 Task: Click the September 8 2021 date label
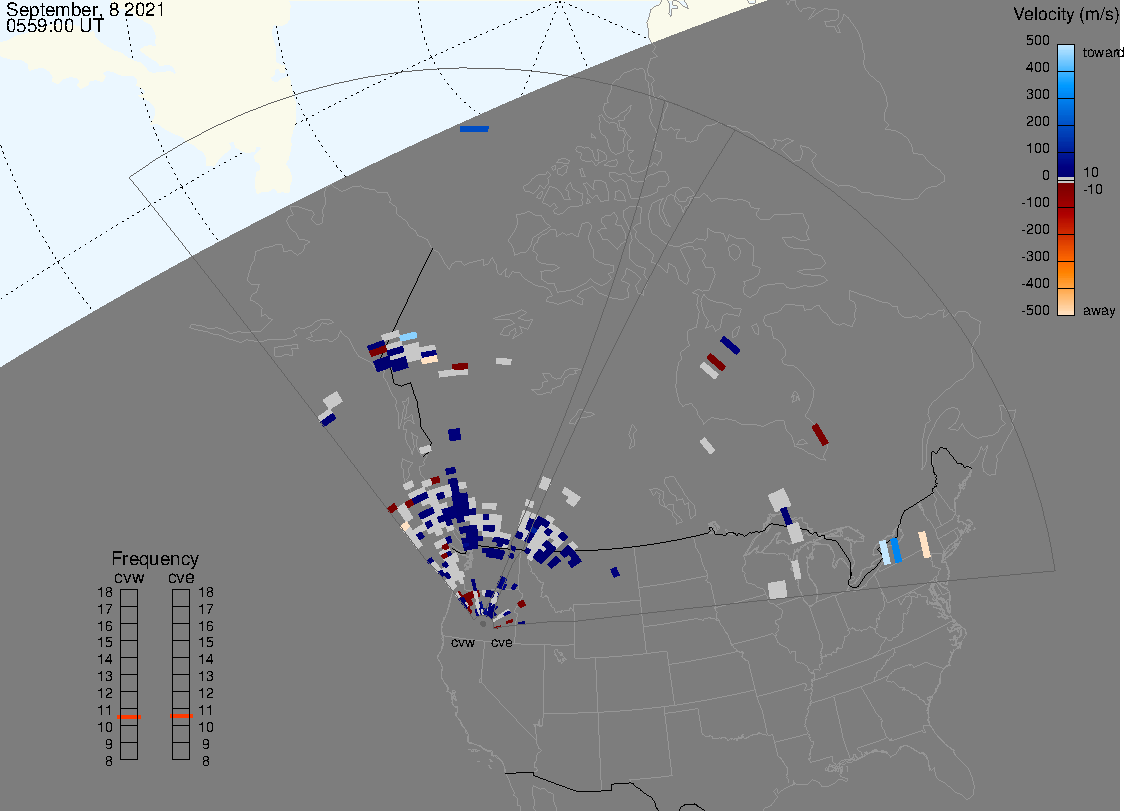coord(85,10)
